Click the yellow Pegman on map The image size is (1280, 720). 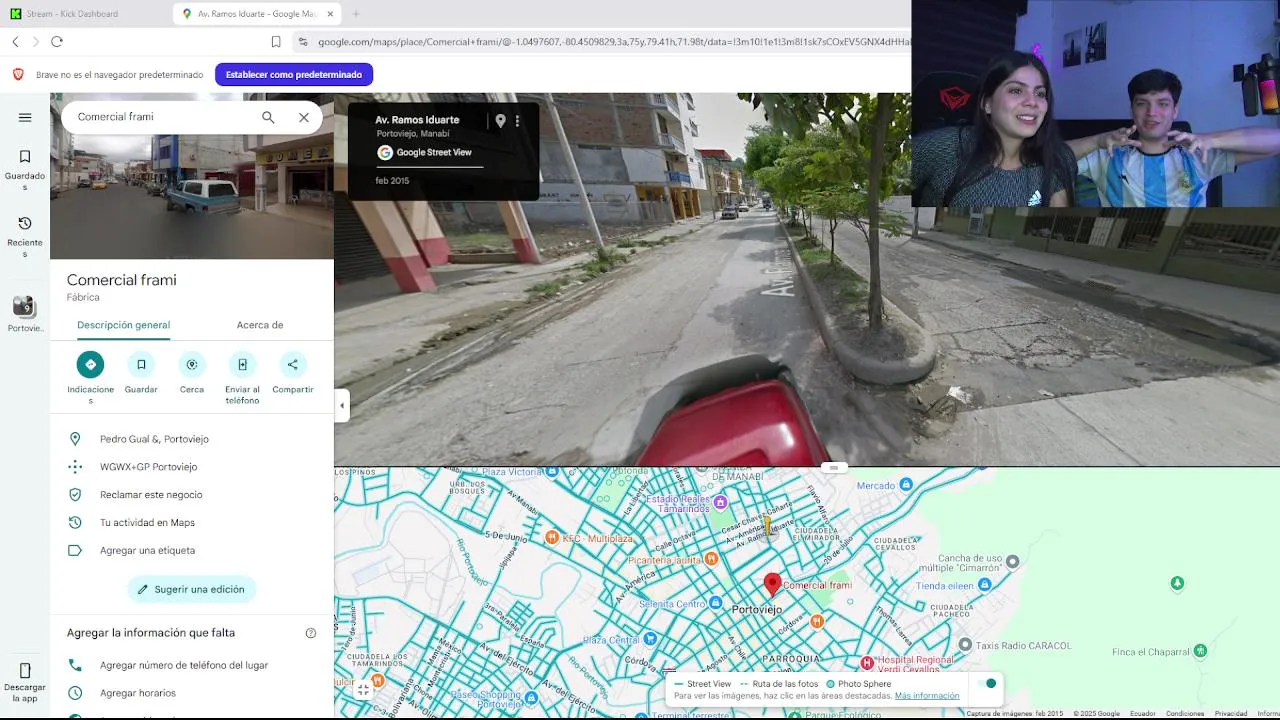pos(768,526)
